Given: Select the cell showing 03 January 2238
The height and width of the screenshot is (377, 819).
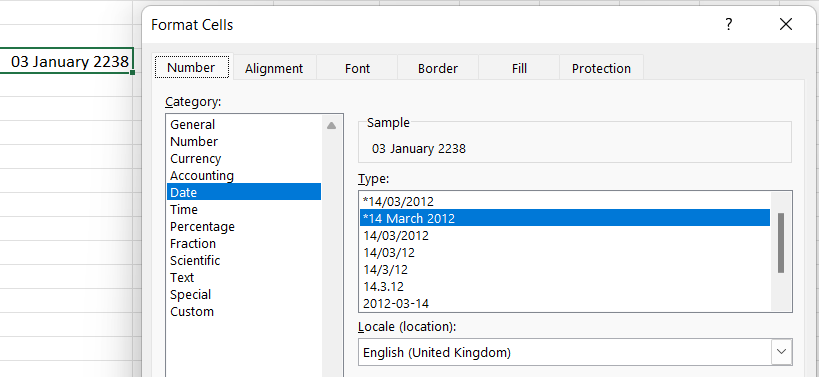Looking at the screenshot, I should pos(67,61).
